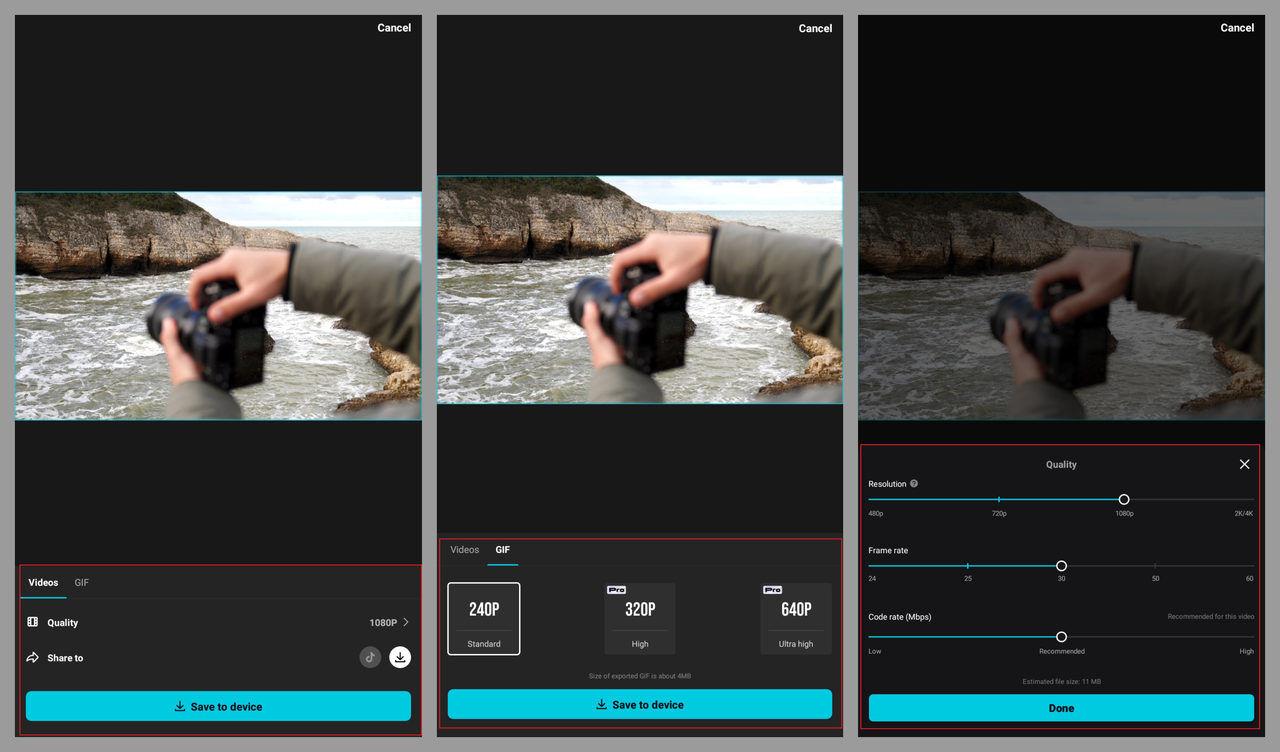This screenshot has width=1280, height=752.
Task: Click the Frame rate slider handle at 30
Action: coord(1061,565)
